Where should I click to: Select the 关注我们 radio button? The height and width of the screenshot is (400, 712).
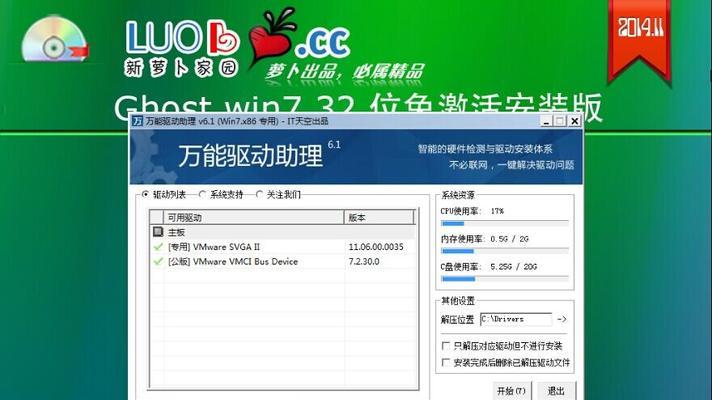point(259,194)
